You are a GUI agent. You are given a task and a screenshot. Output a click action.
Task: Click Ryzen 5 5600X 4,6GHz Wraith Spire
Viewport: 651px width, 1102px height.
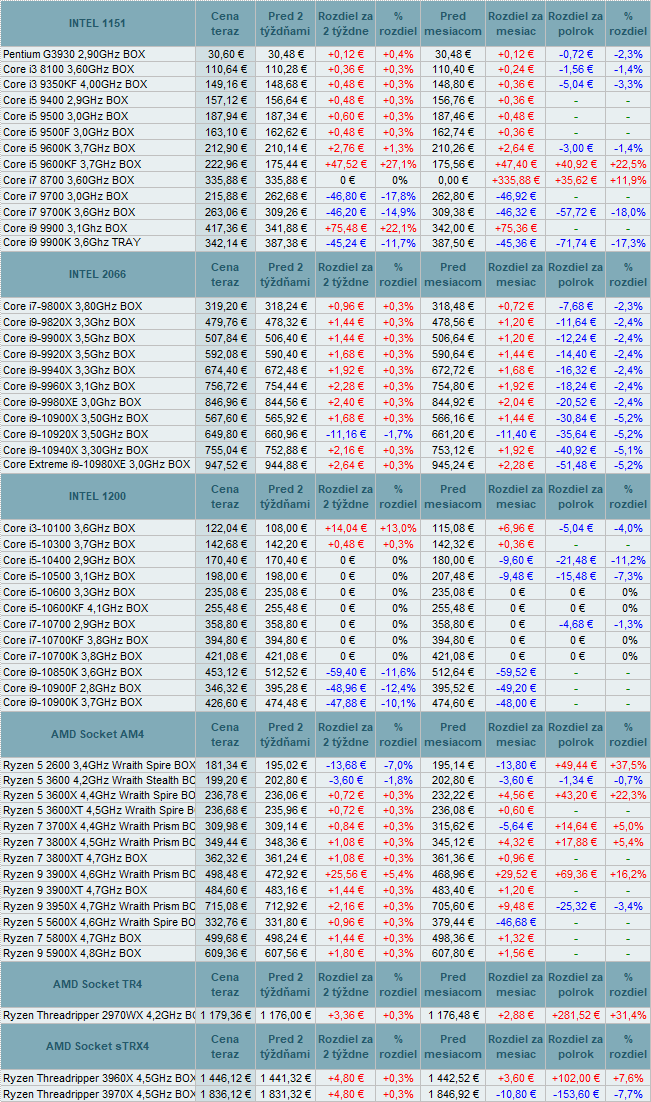point(98,923)
